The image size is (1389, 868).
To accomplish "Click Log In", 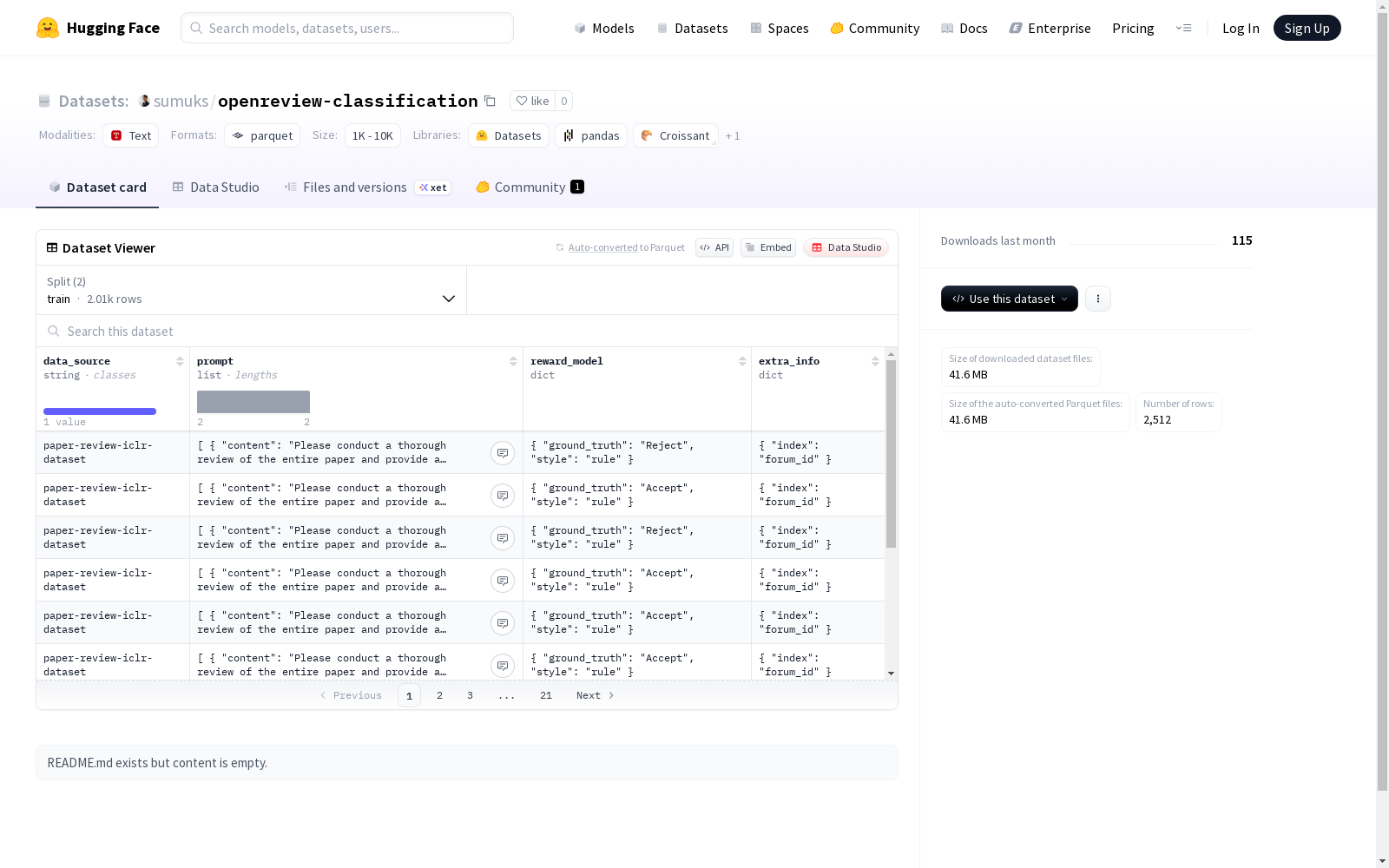I will (x=1241, y=28).
